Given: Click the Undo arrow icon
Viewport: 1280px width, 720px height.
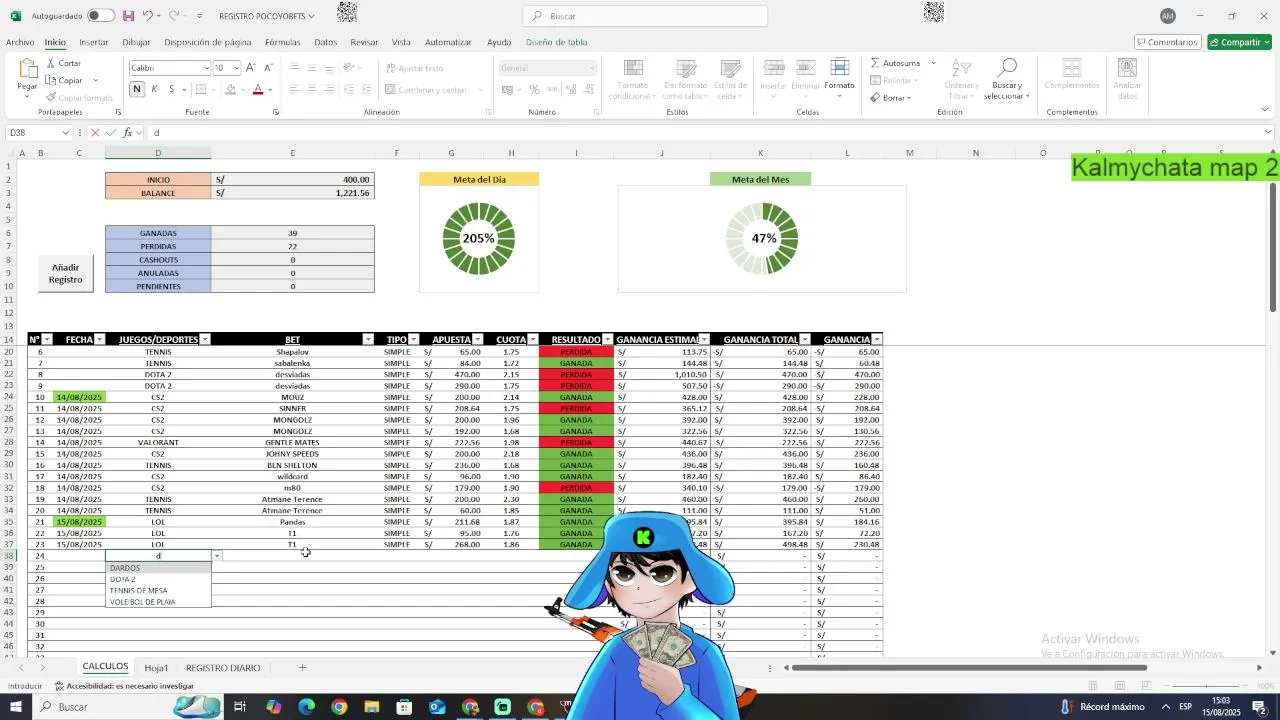Looking at the screenshot, I should pos(147,16).
